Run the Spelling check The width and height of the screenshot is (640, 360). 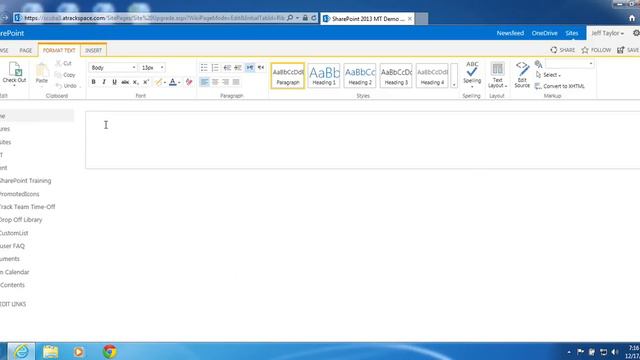coord(472,74)
